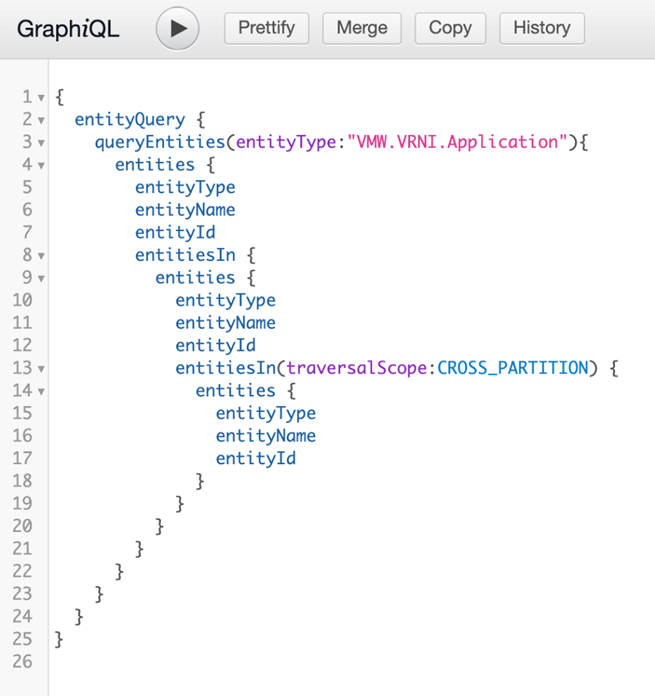Click entityName field on line 16
Viewport: 655px width, 696px height.
[x=265, y=436]
